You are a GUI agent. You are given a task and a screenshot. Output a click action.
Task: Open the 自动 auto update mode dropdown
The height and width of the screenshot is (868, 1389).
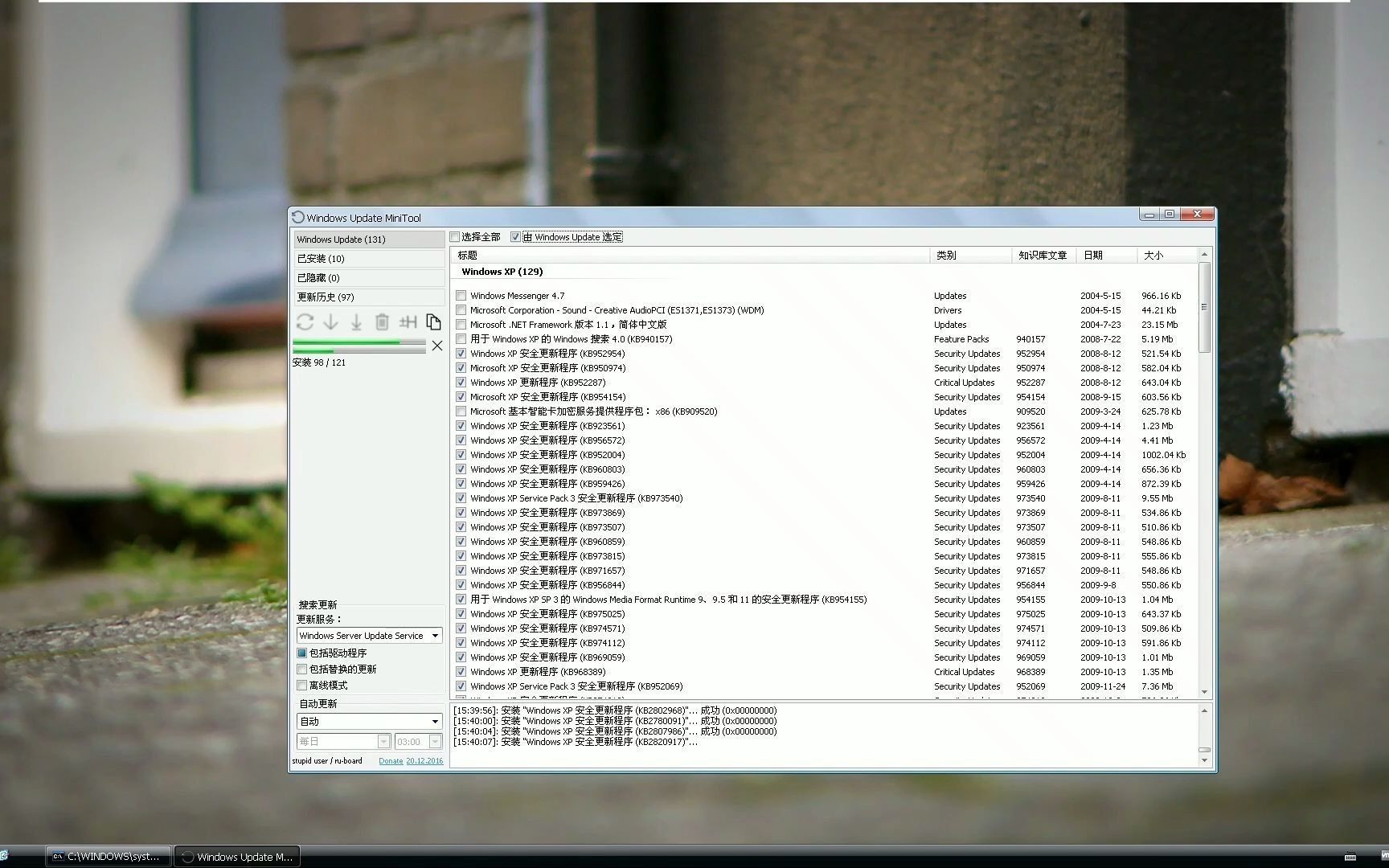pyautogui.click(x=369, y=722)
